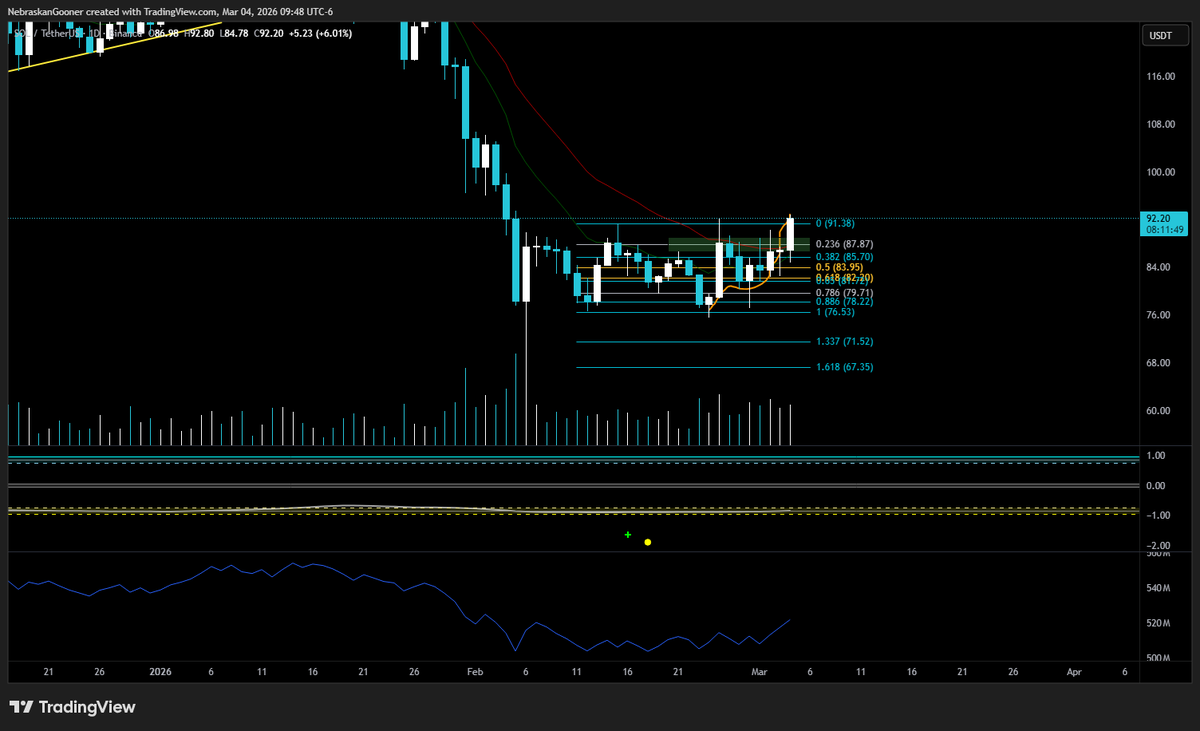Image resolution: width=1200 pixels, height=731 pixels.
Task: Select the Fib 0.382 (85.70) label
Action: click(x=846, y=257)
